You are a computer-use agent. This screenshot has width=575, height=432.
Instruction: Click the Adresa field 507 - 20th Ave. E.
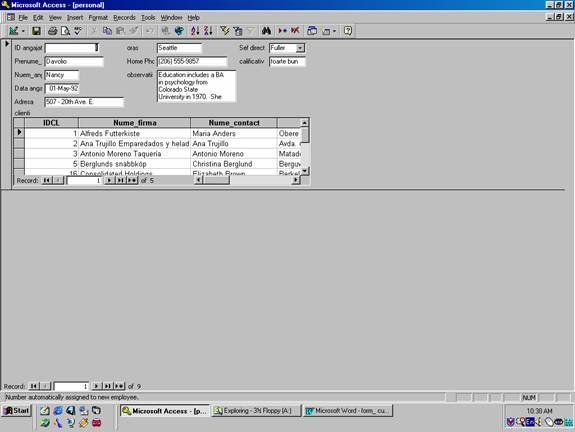point(84,102)
